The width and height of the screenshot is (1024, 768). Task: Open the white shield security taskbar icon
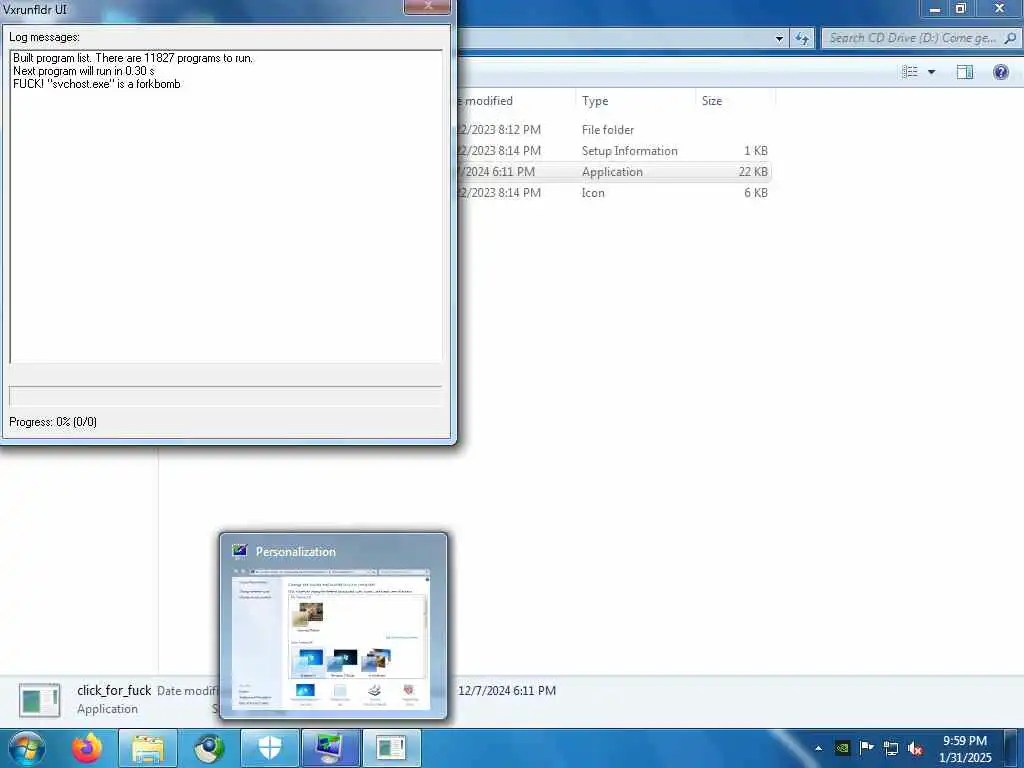click(x=270, y=748)
